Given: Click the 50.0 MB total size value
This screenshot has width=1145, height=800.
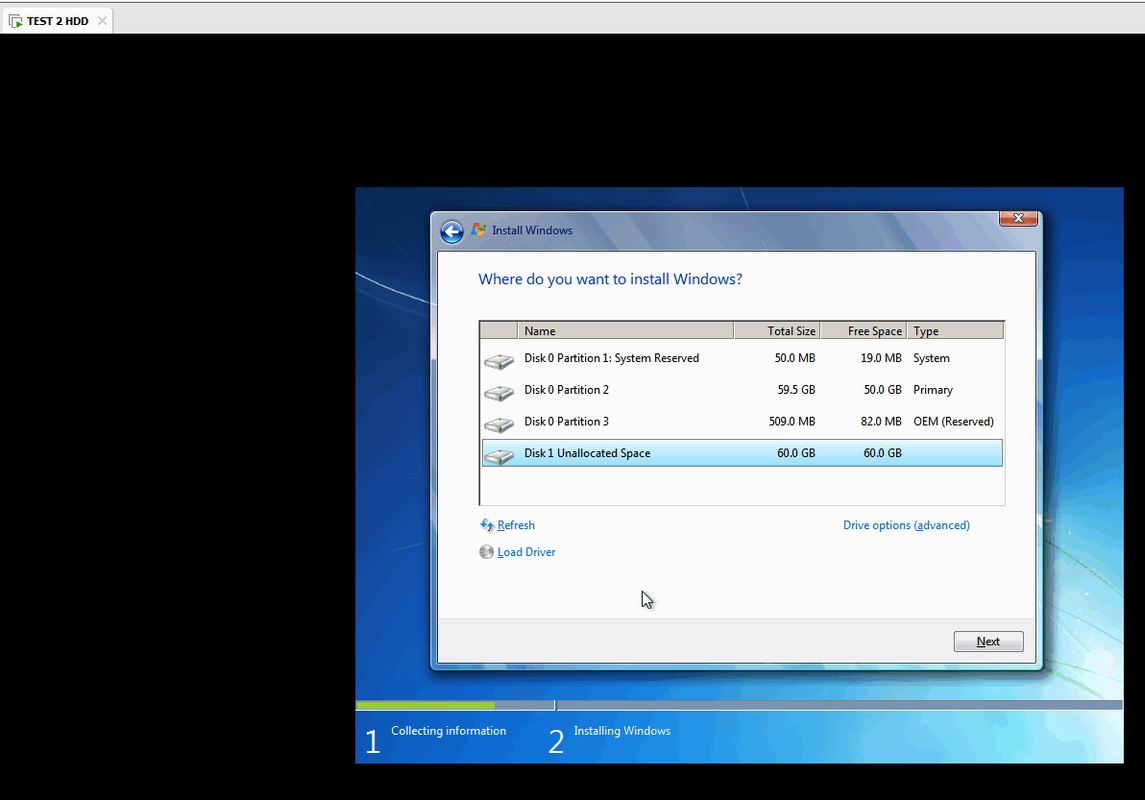Looking at the screenshot, I should 794,358.
